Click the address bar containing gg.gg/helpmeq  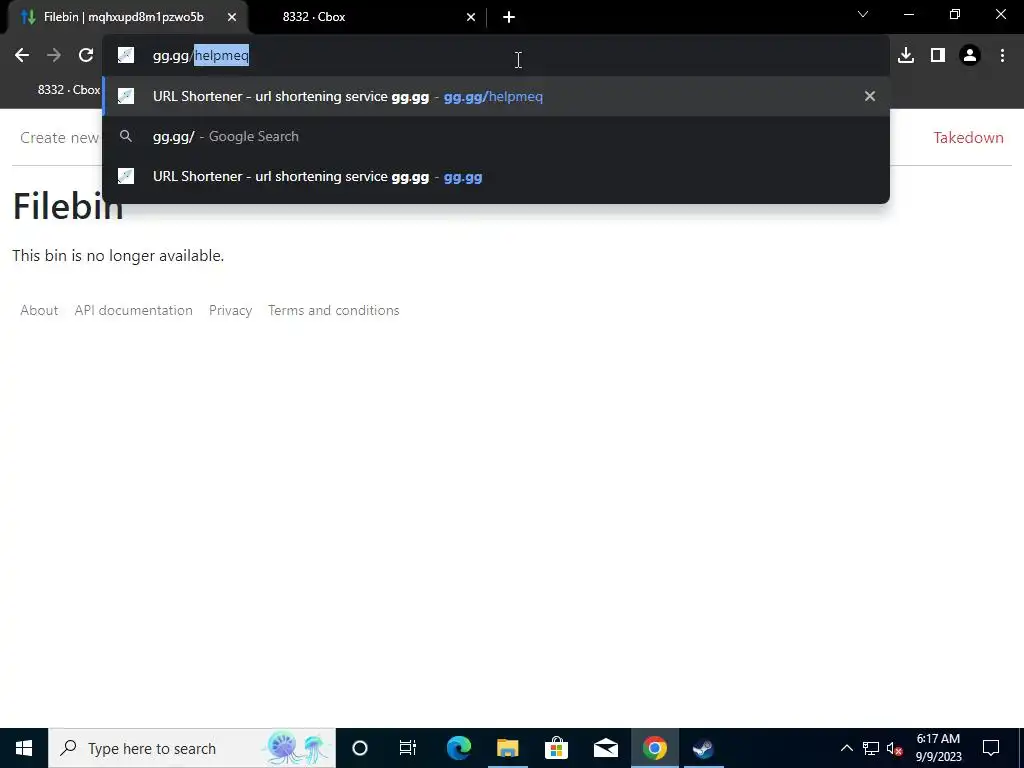pos(496,56)
